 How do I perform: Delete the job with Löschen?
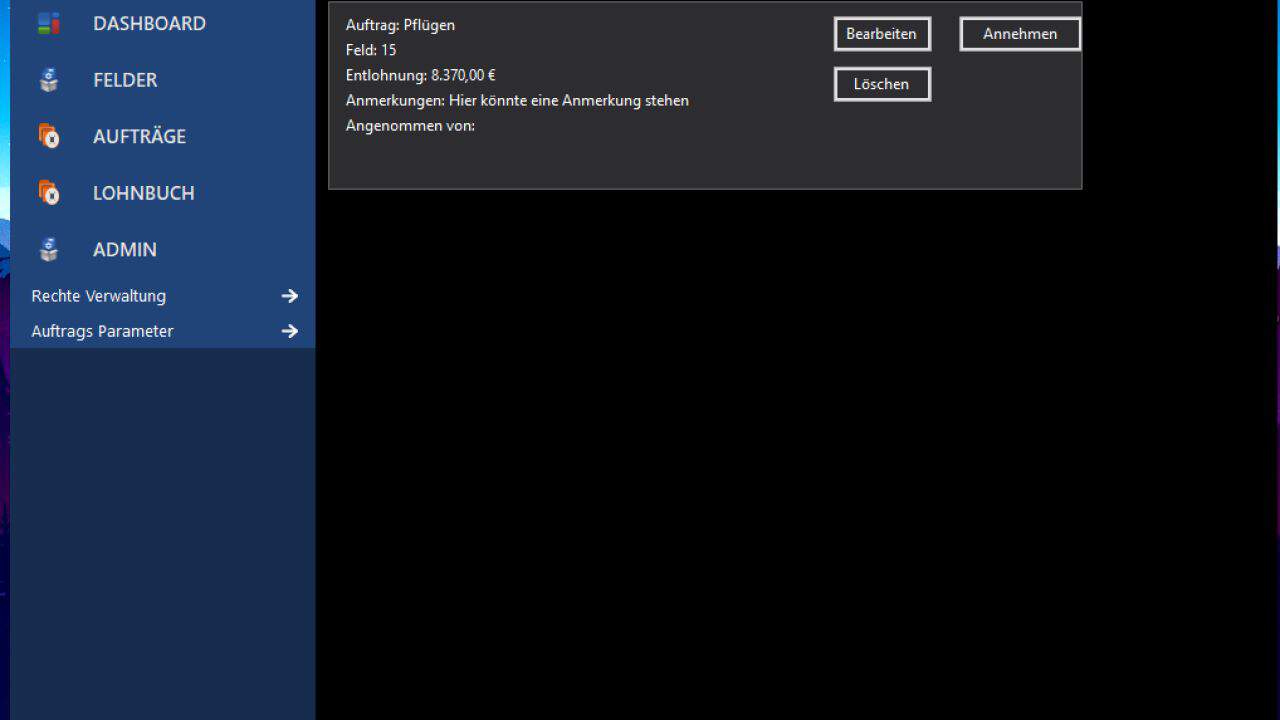(881, 84)
